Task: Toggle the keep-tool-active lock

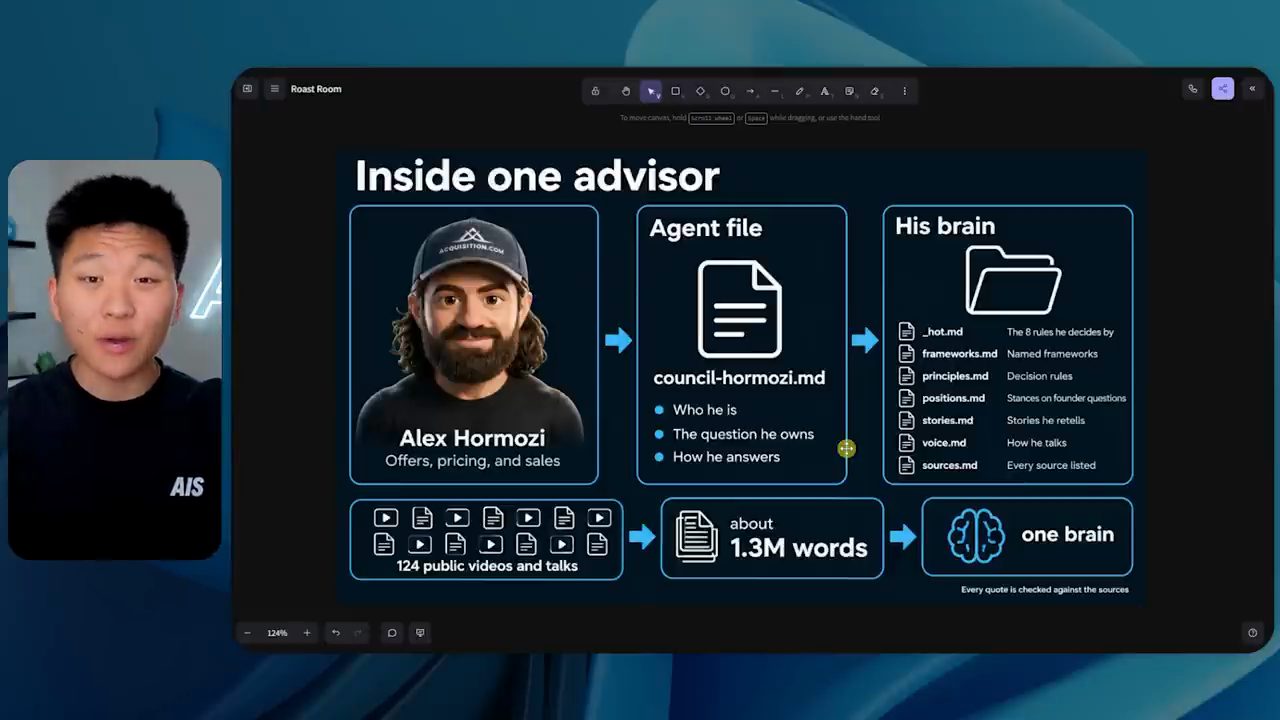Action: (595, 91)
